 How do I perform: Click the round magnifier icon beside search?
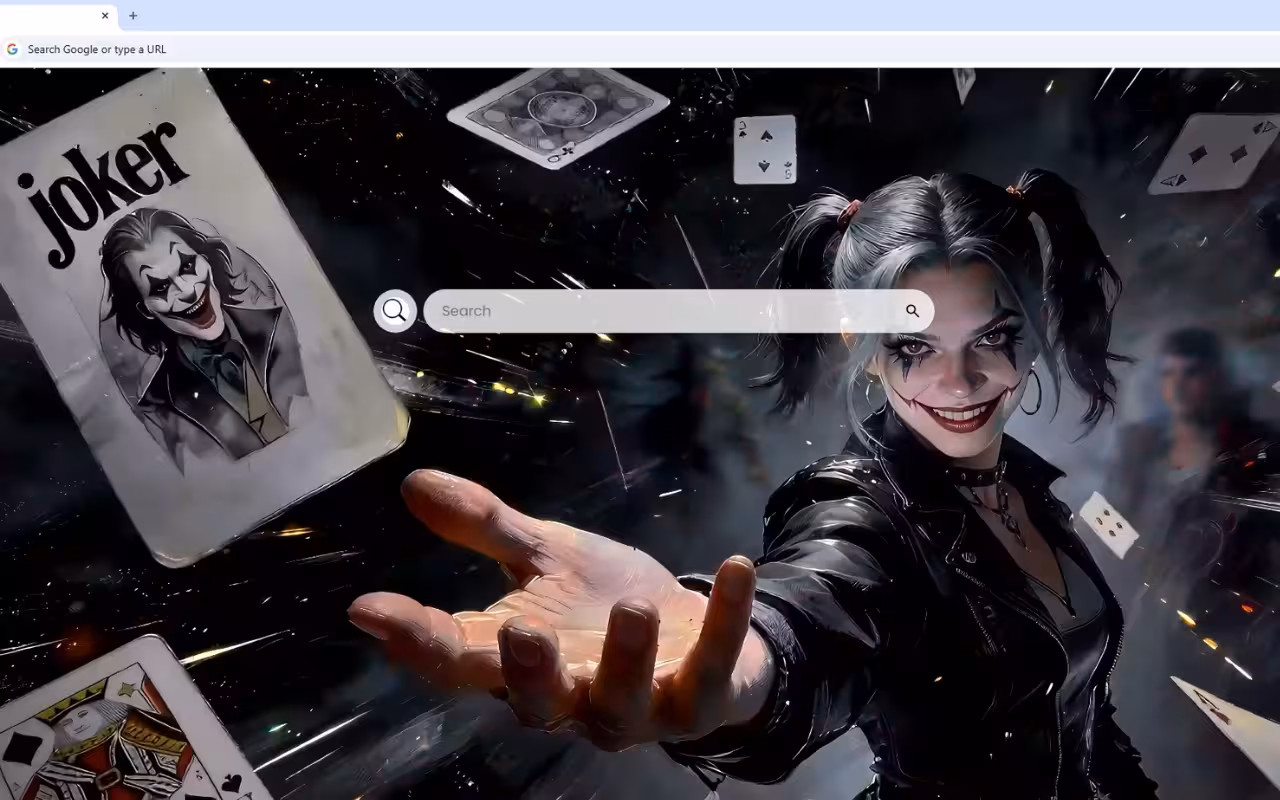(395, 311)
